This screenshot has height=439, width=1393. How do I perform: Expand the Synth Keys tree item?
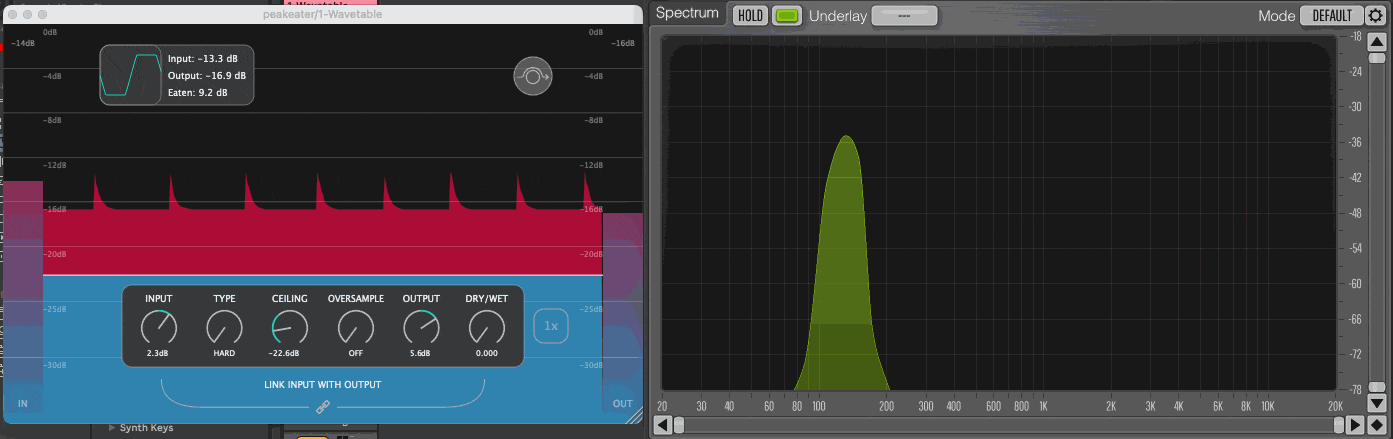click(112, 428)
